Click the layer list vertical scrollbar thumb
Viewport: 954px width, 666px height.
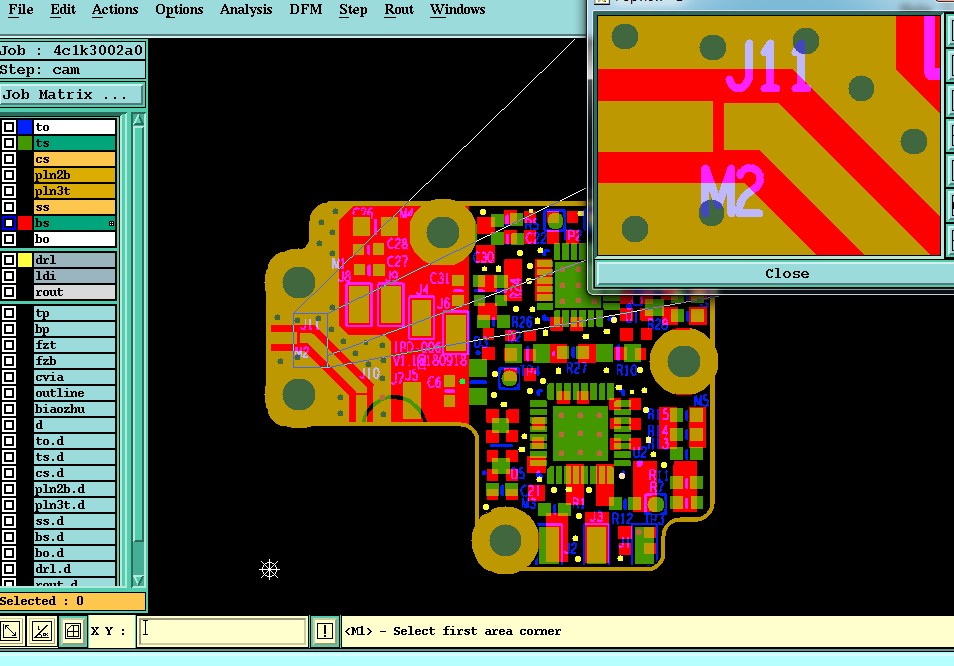[x=138, y=333]
